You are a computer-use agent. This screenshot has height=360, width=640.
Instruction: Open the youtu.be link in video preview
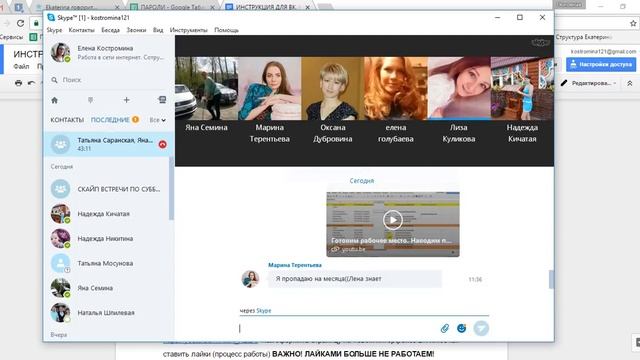pos(353,249)
